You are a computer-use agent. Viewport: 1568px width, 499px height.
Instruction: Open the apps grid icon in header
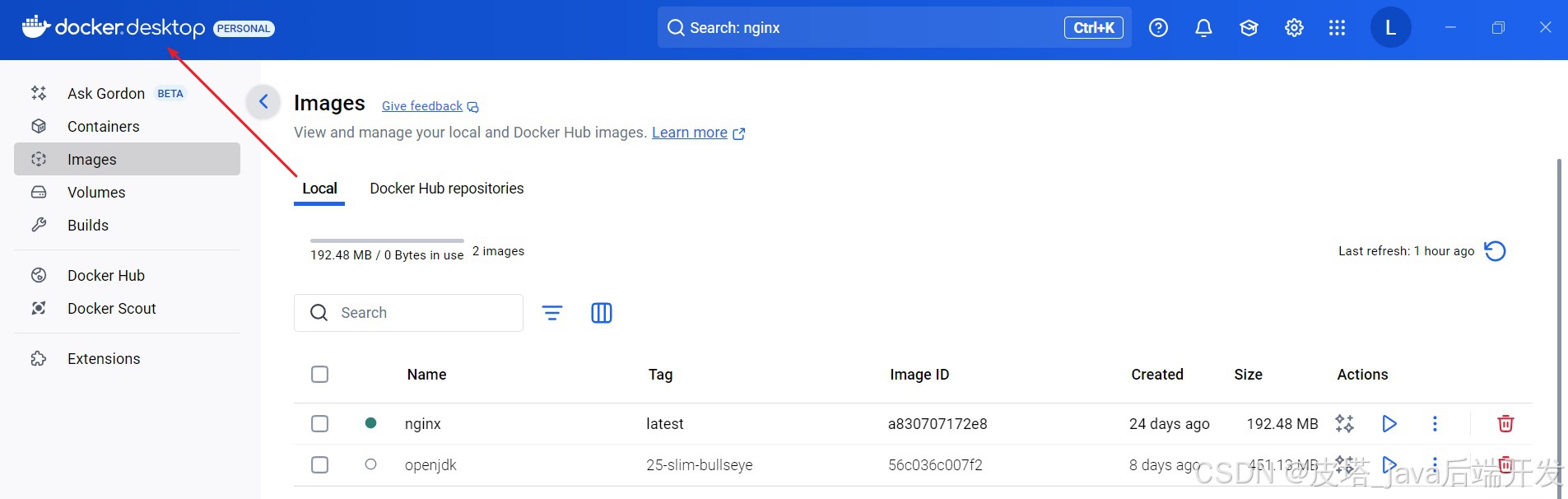pos(1337,28)
